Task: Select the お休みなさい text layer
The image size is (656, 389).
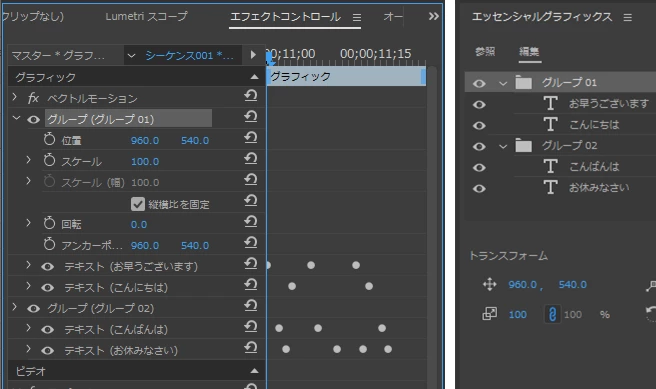Action: [599, 187]
